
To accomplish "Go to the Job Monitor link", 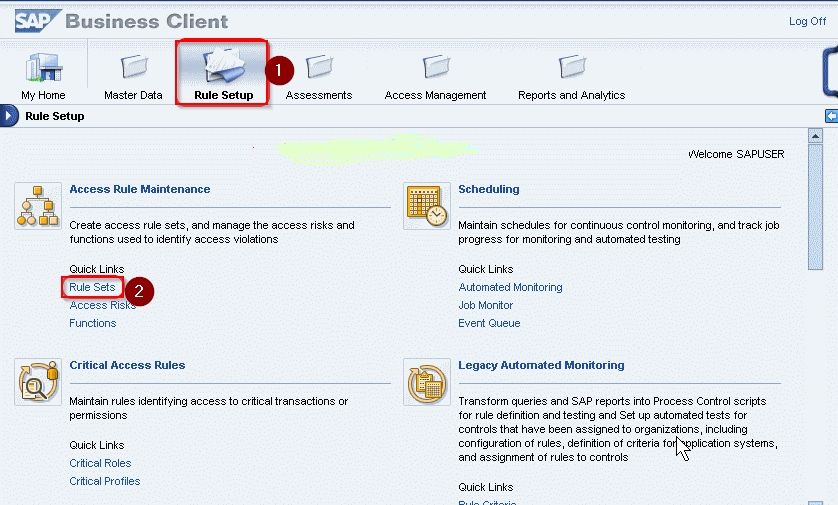I will pyautogui.click(x=485, y=306).
